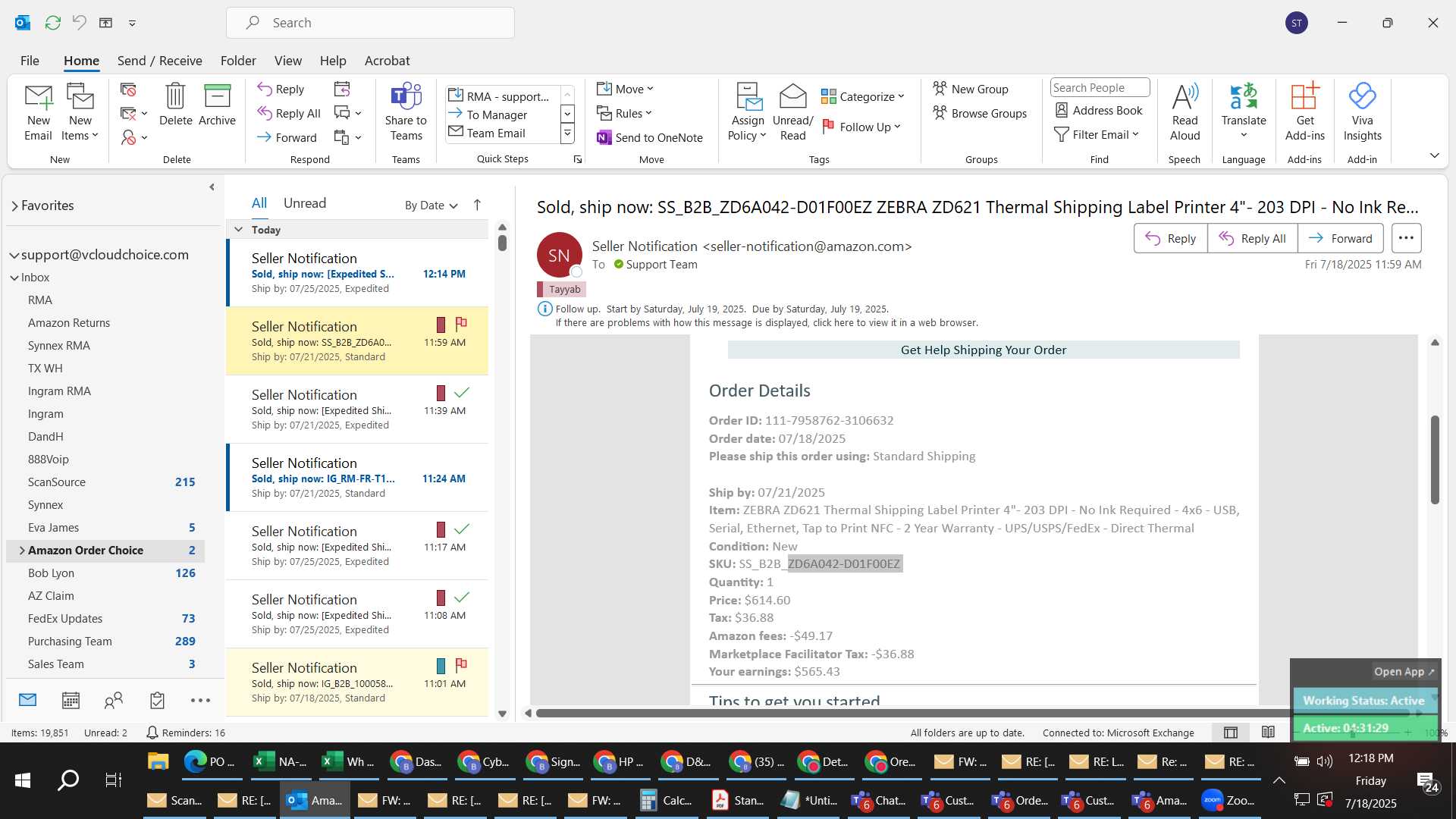
Task: Collapse the Today group header
Action: coord(239,230)
